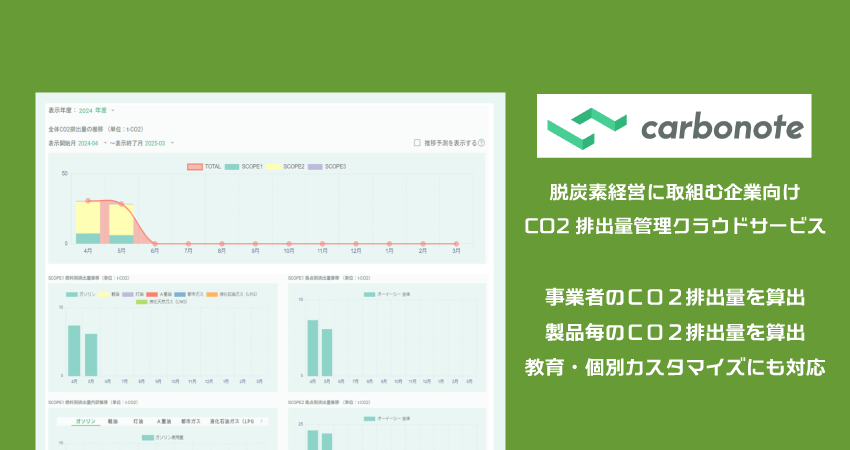Toggle the 都市ガス legend swatch in fuel chart
This screenshot has width=850, height=450.
coord(180,294)
